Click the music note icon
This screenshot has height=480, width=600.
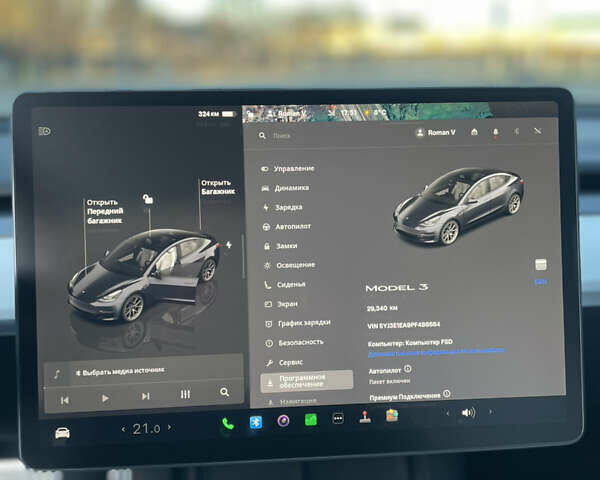click(57, 374)
